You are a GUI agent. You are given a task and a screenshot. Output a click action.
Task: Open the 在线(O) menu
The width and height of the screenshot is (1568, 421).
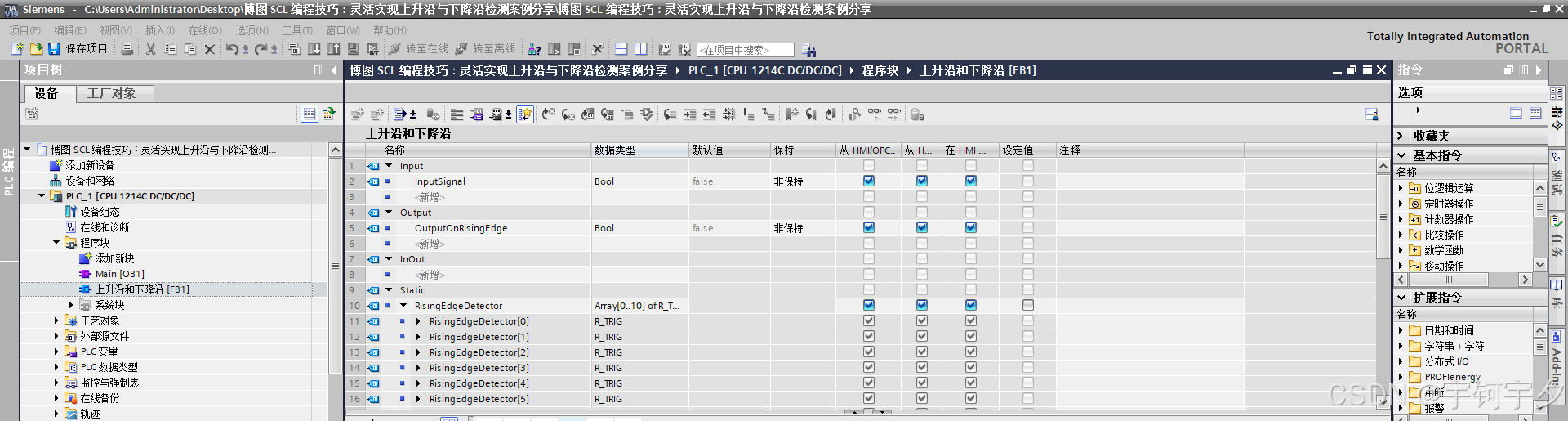click(205, 30)
